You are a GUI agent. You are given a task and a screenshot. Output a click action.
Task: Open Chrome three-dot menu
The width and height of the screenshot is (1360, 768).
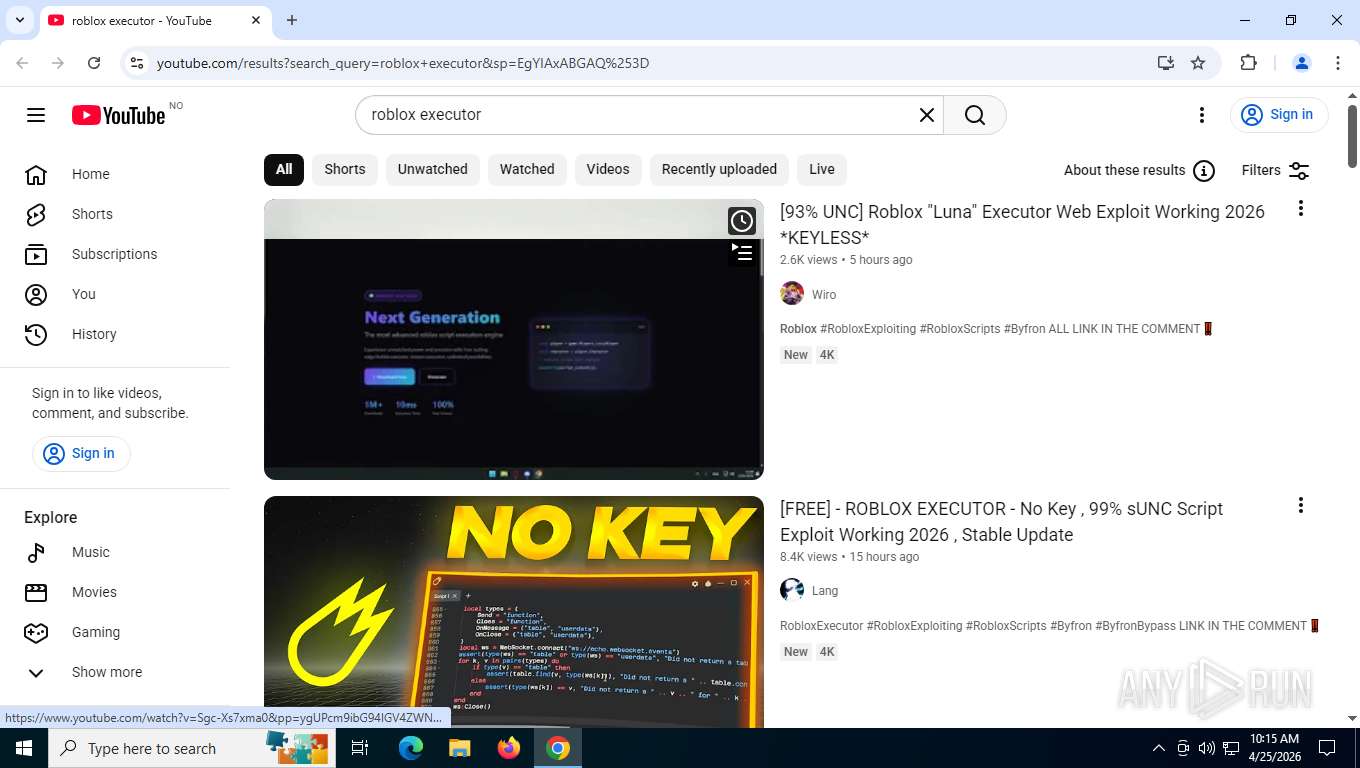click(1338, 63)
